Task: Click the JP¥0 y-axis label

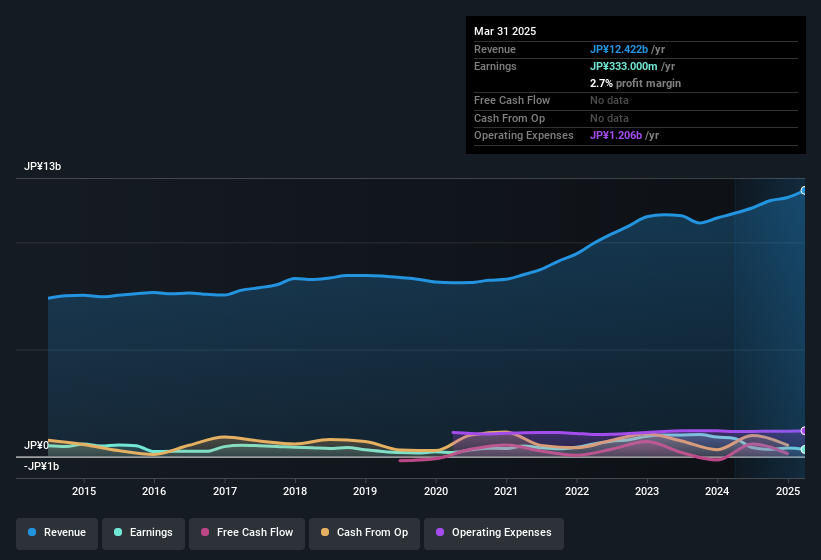Action: (36, 445)
